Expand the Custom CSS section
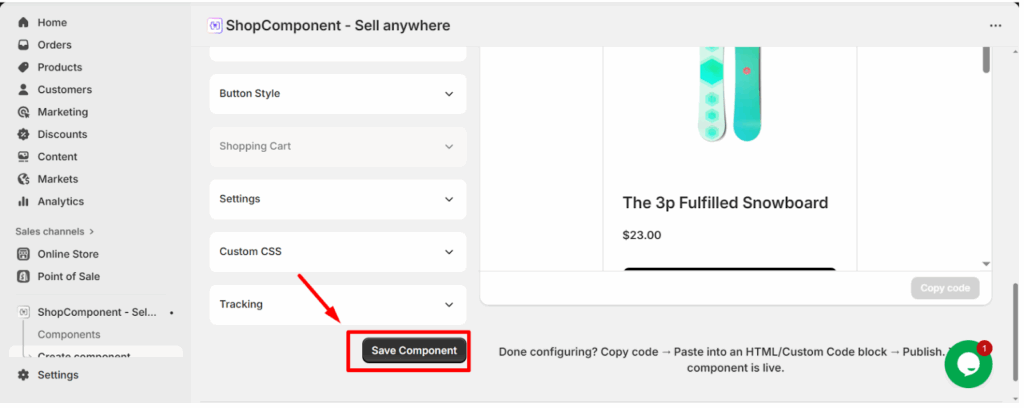The height and width of the screenshot is (408, 1024). pyautogui.click(x=338, y=252)
